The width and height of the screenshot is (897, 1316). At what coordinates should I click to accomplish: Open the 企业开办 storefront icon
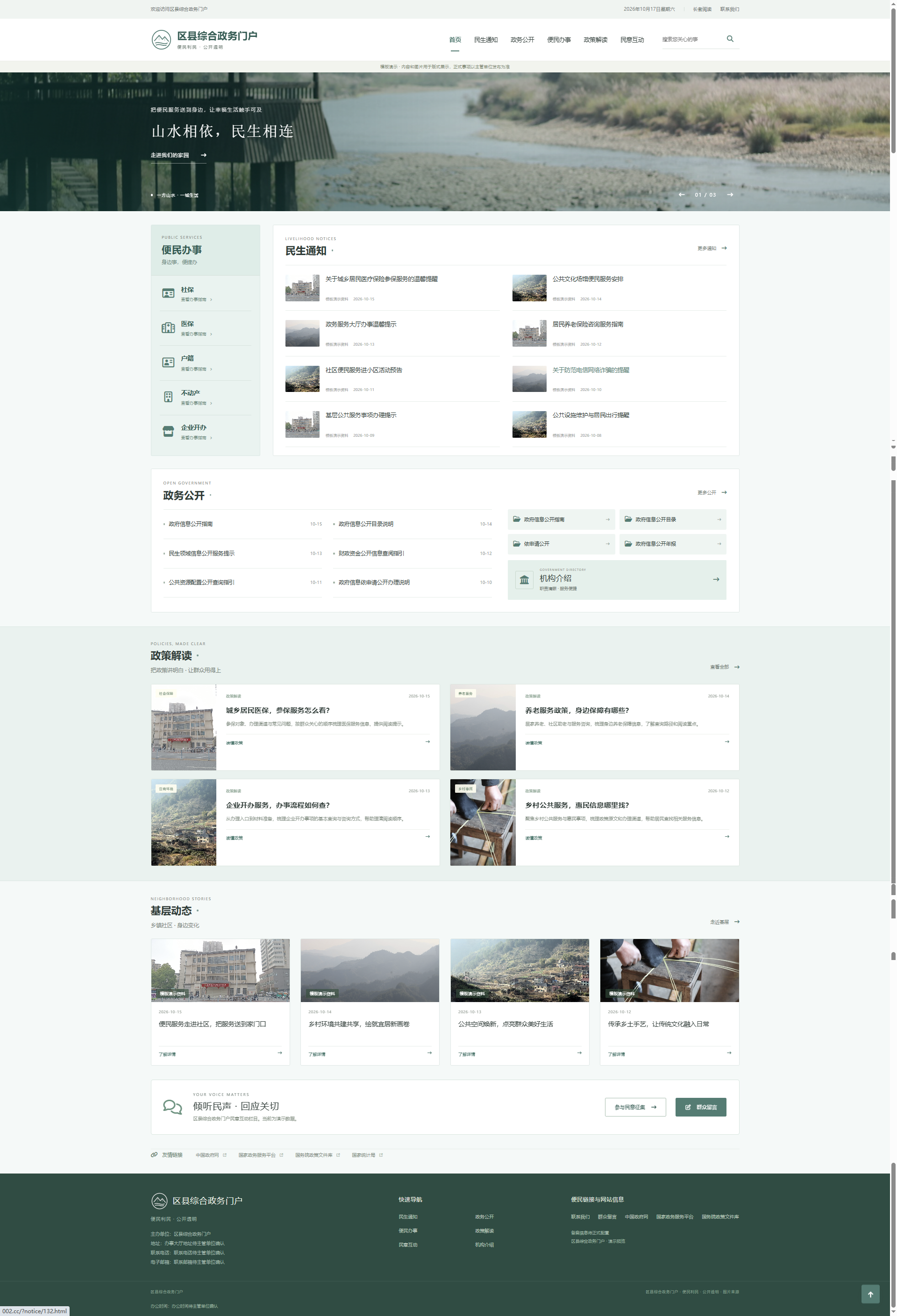click(168, 432)
